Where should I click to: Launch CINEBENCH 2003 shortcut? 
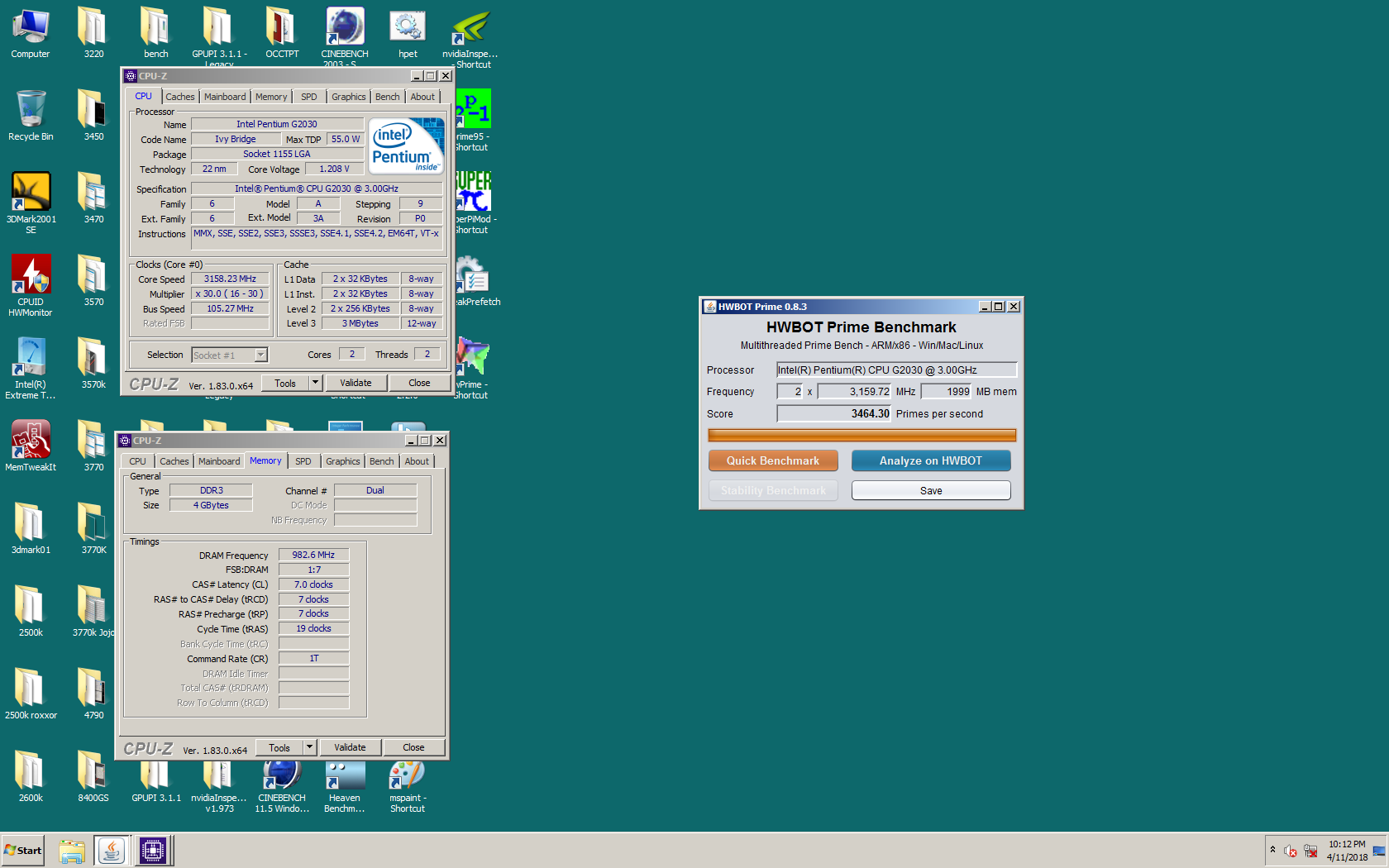click(x=345, y=37)
